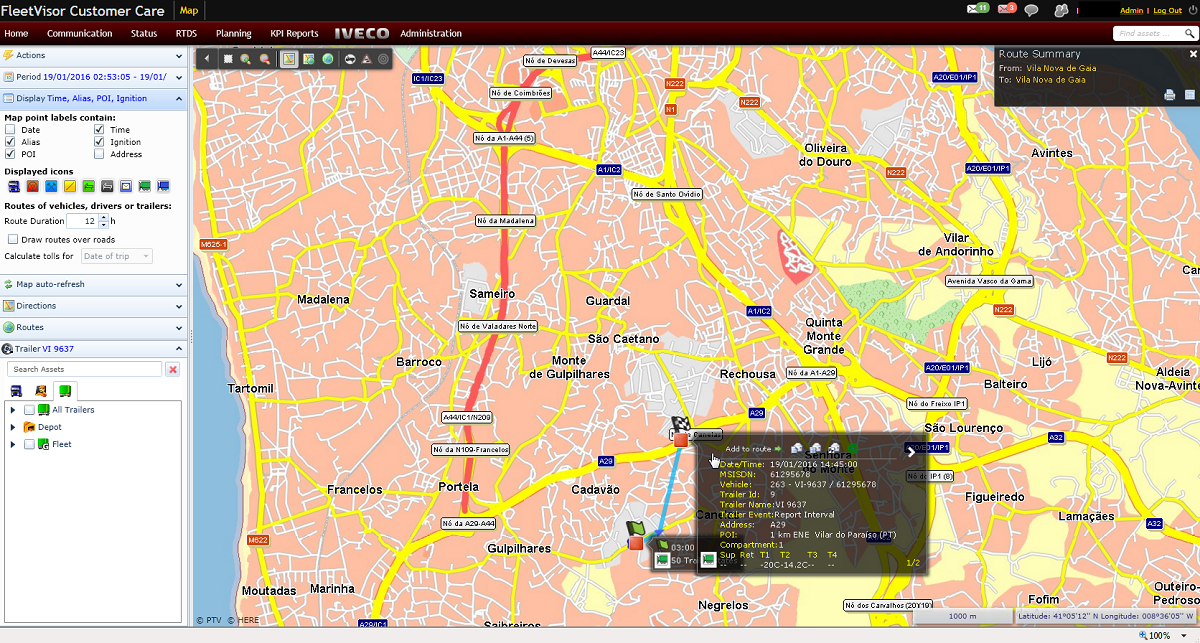Click the Log Out link
This screenshot has height=643, width=1200.
click(x=1167, y=10)
